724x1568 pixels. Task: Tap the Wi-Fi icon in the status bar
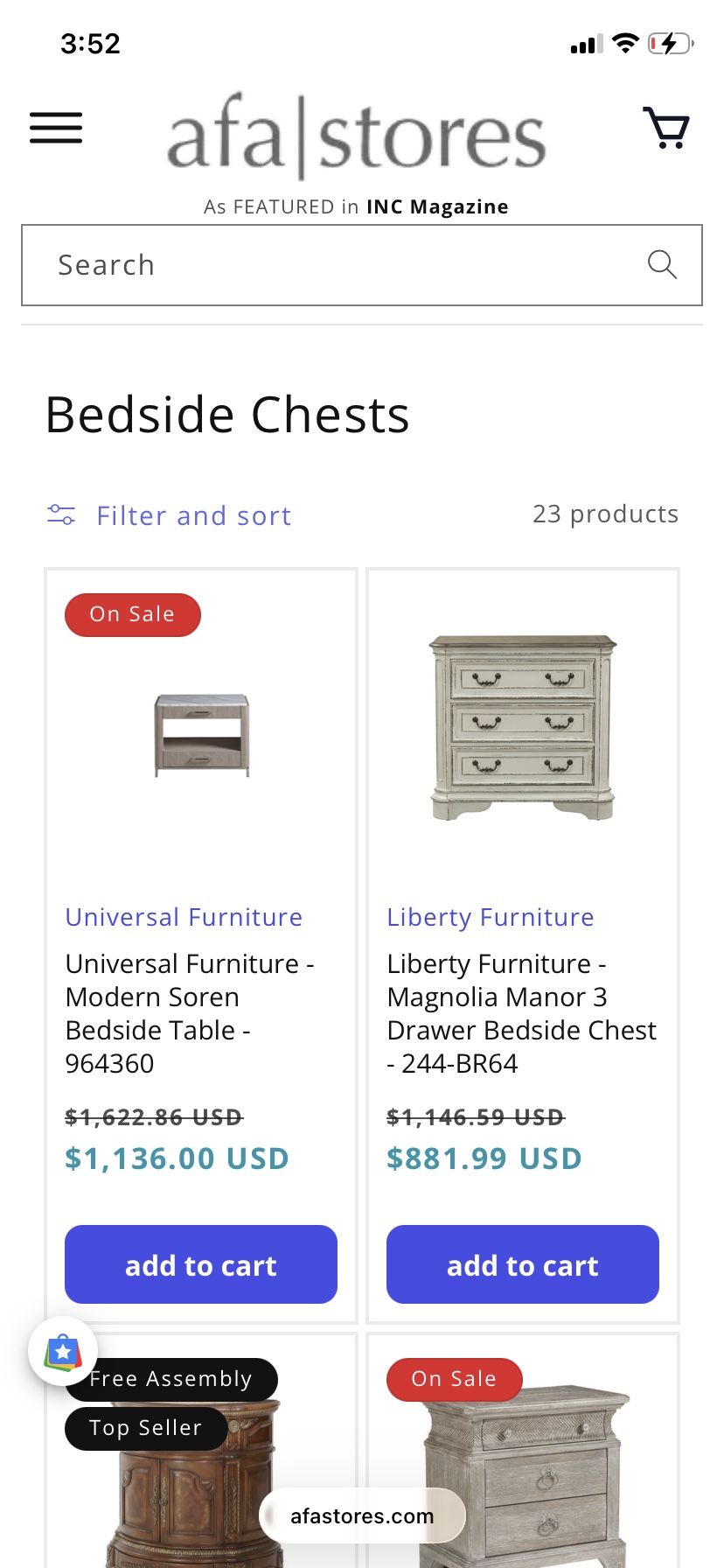click(x=624, y=42)
